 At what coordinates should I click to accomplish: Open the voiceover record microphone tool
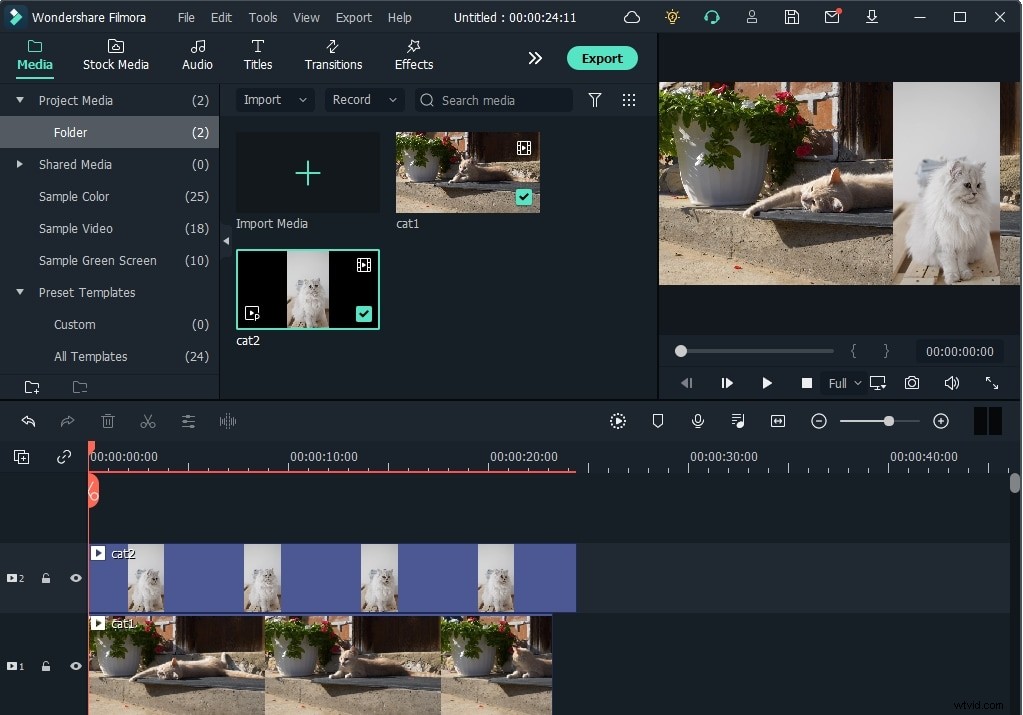pyautogui.click(x=698, y=421)
